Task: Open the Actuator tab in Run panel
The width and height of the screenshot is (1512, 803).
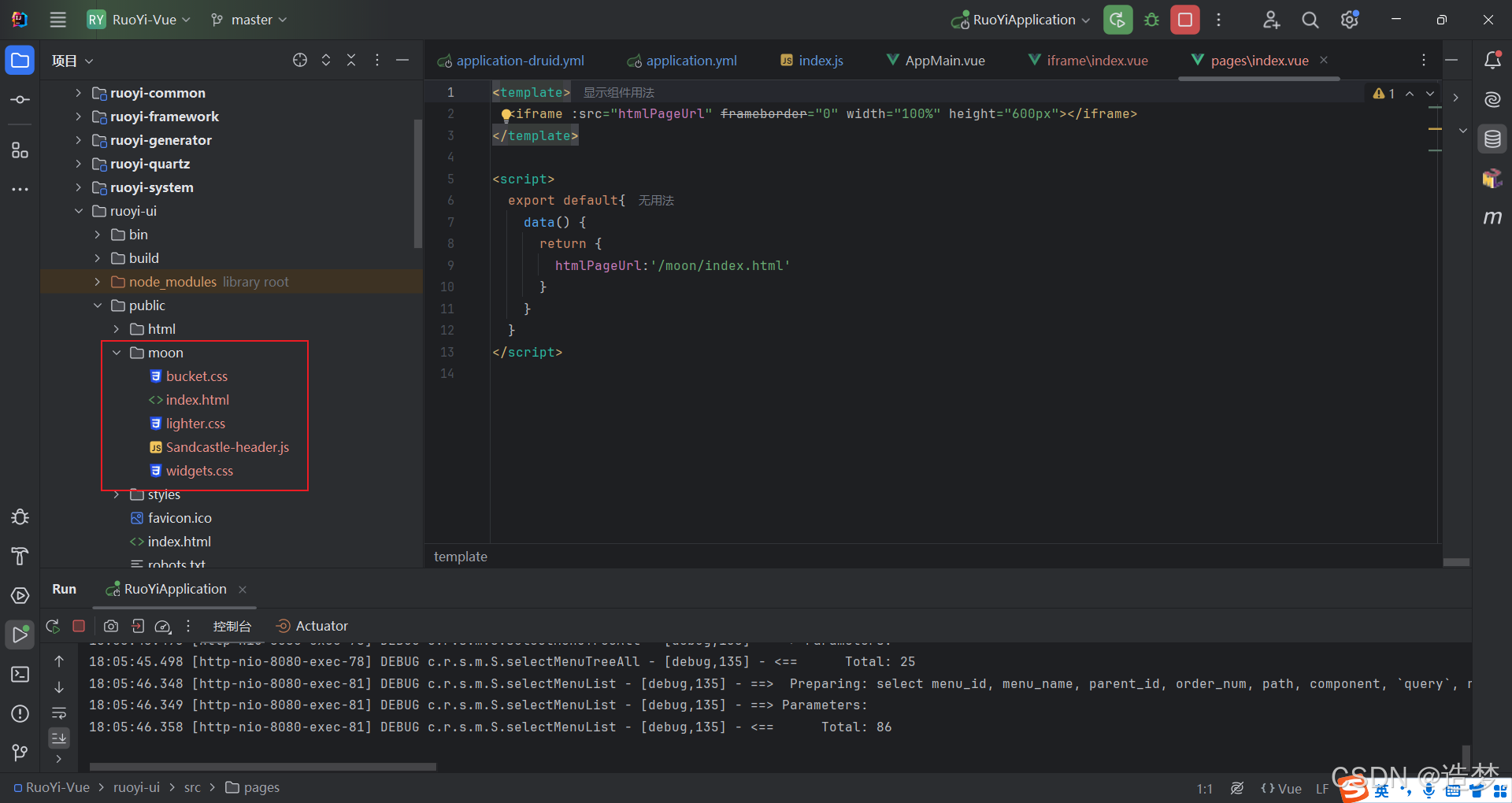Action: (312, 626)
